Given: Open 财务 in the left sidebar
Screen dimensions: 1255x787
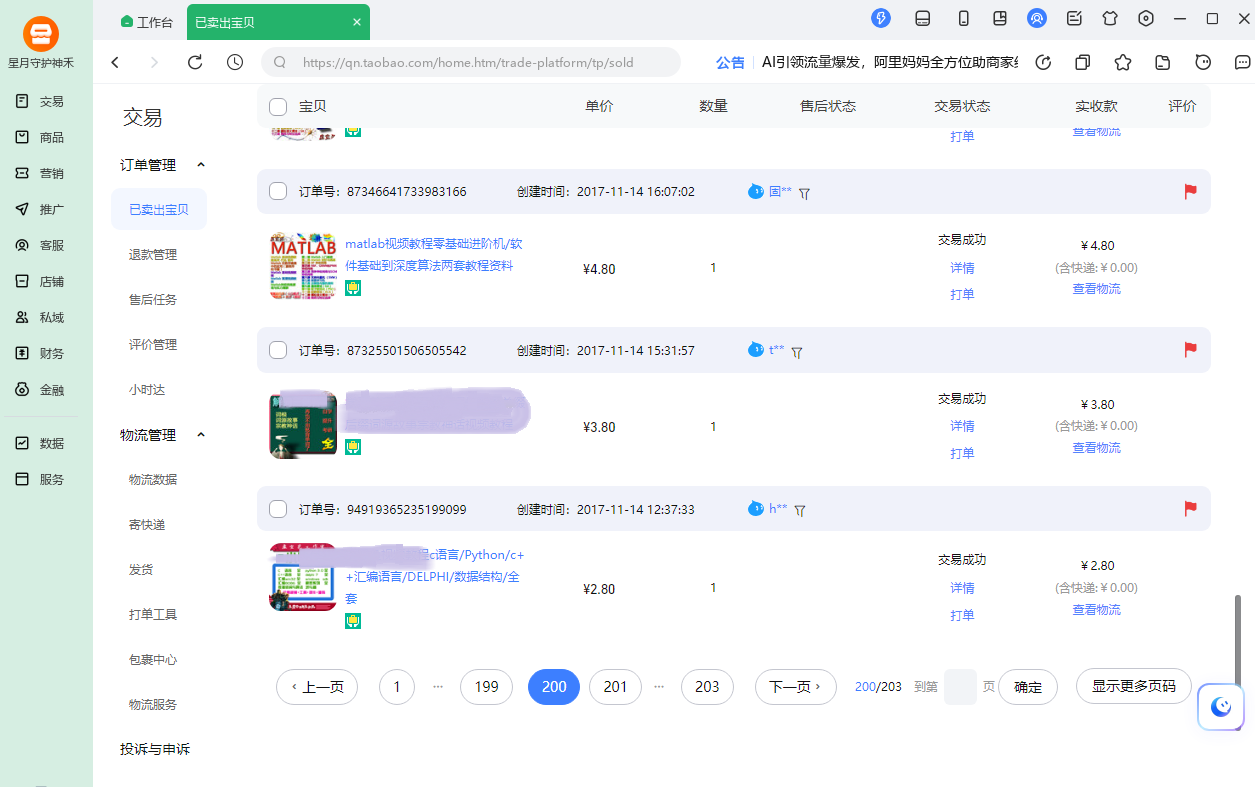Looking at the screenshot, I should tap(40, 353).
